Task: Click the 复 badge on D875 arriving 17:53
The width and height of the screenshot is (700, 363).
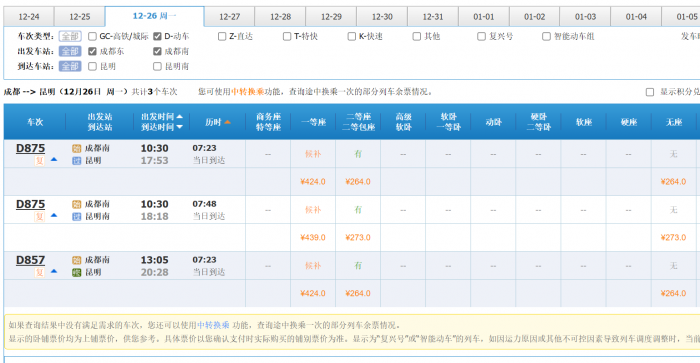Action: (40, 161)
